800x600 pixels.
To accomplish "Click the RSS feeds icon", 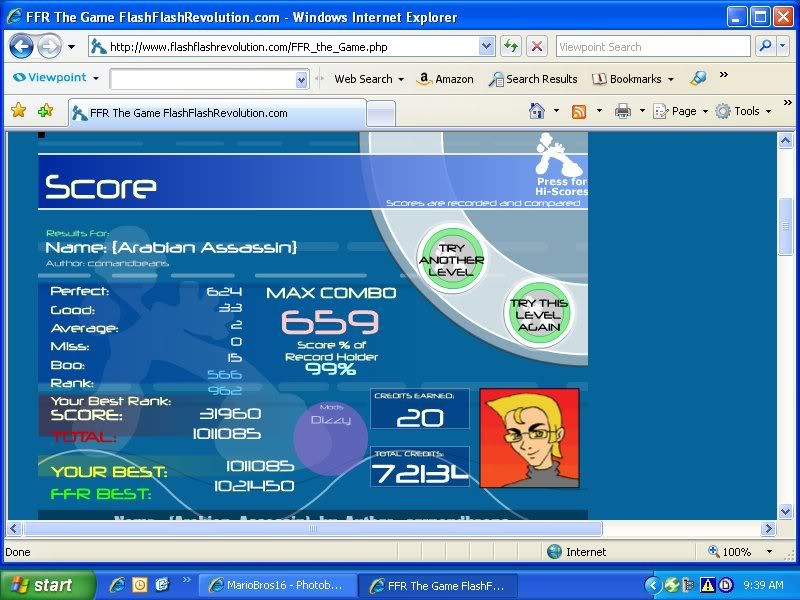I will click(x=579, y=111).
